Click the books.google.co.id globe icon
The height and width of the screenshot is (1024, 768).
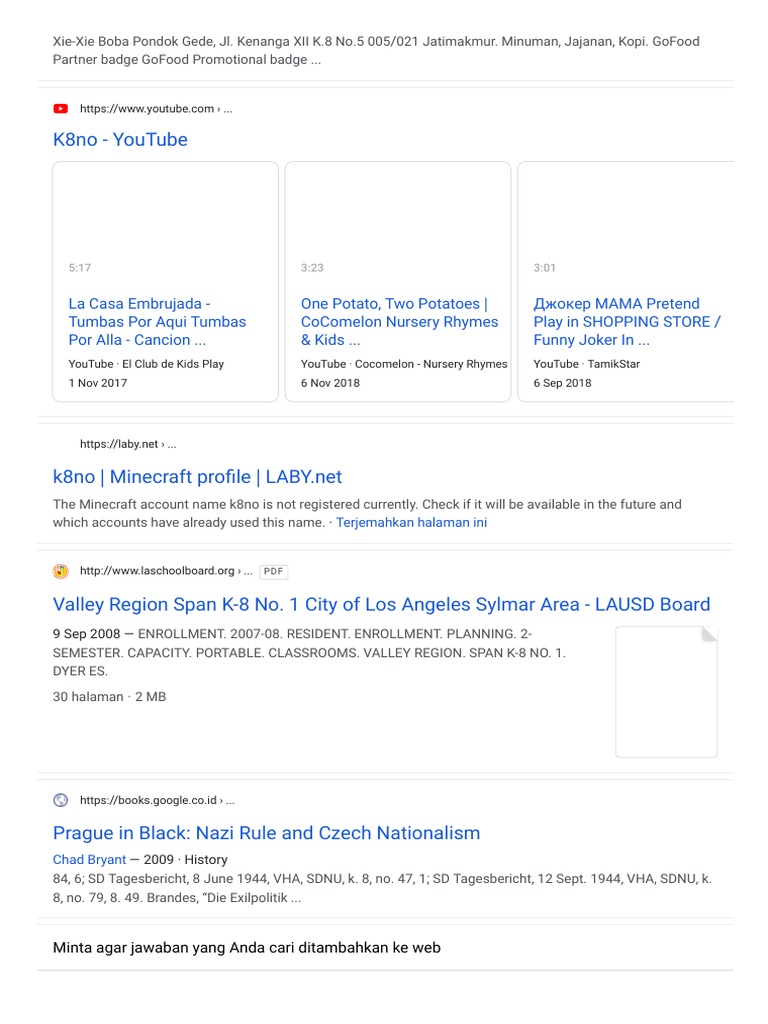pos(61,800)
